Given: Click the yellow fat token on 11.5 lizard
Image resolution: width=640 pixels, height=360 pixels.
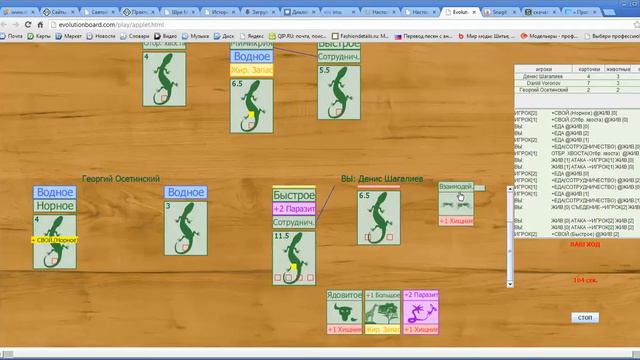Looking at the screenshot, I should click(x=293, y=267).
